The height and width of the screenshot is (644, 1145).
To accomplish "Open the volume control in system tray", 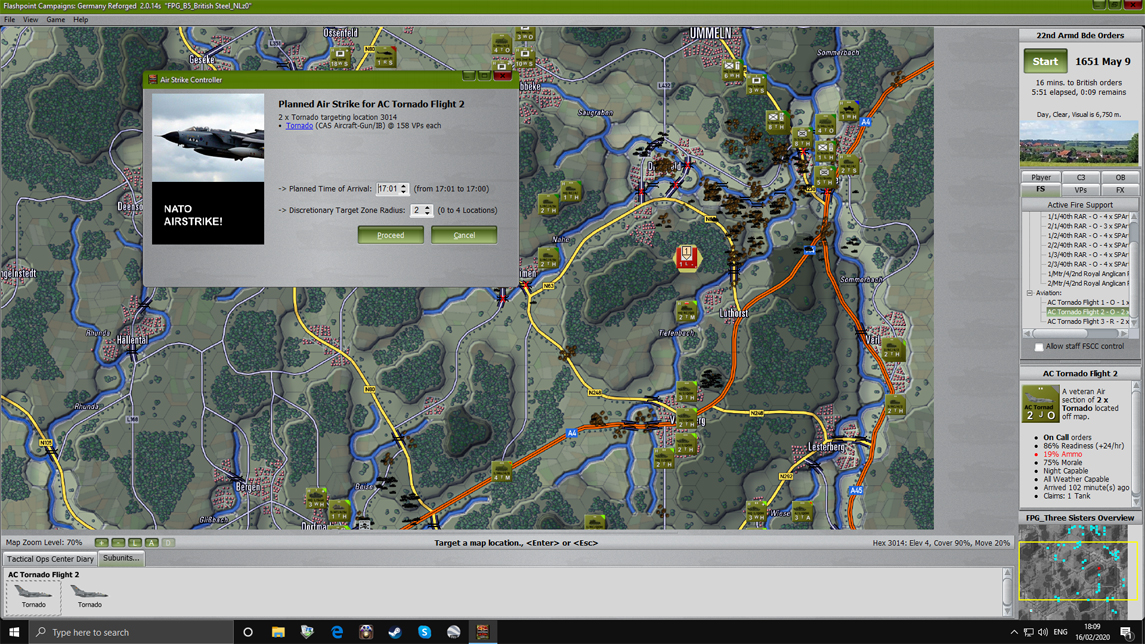I will [1043, 632].
